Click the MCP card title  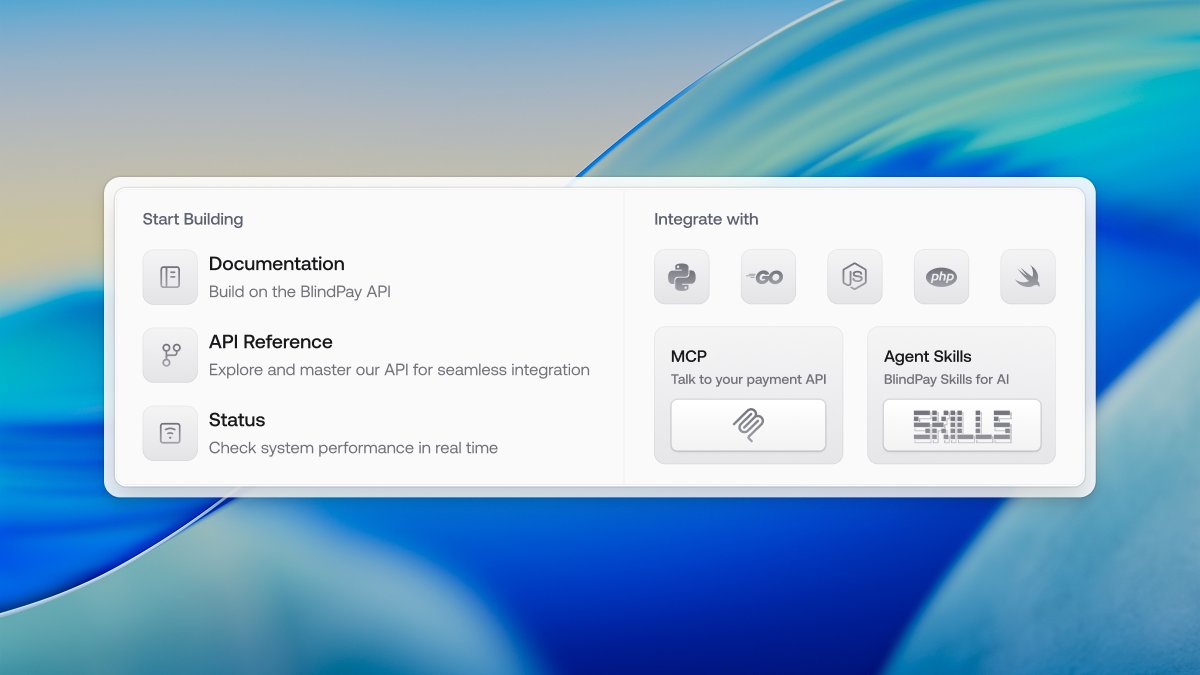(689, 356)
